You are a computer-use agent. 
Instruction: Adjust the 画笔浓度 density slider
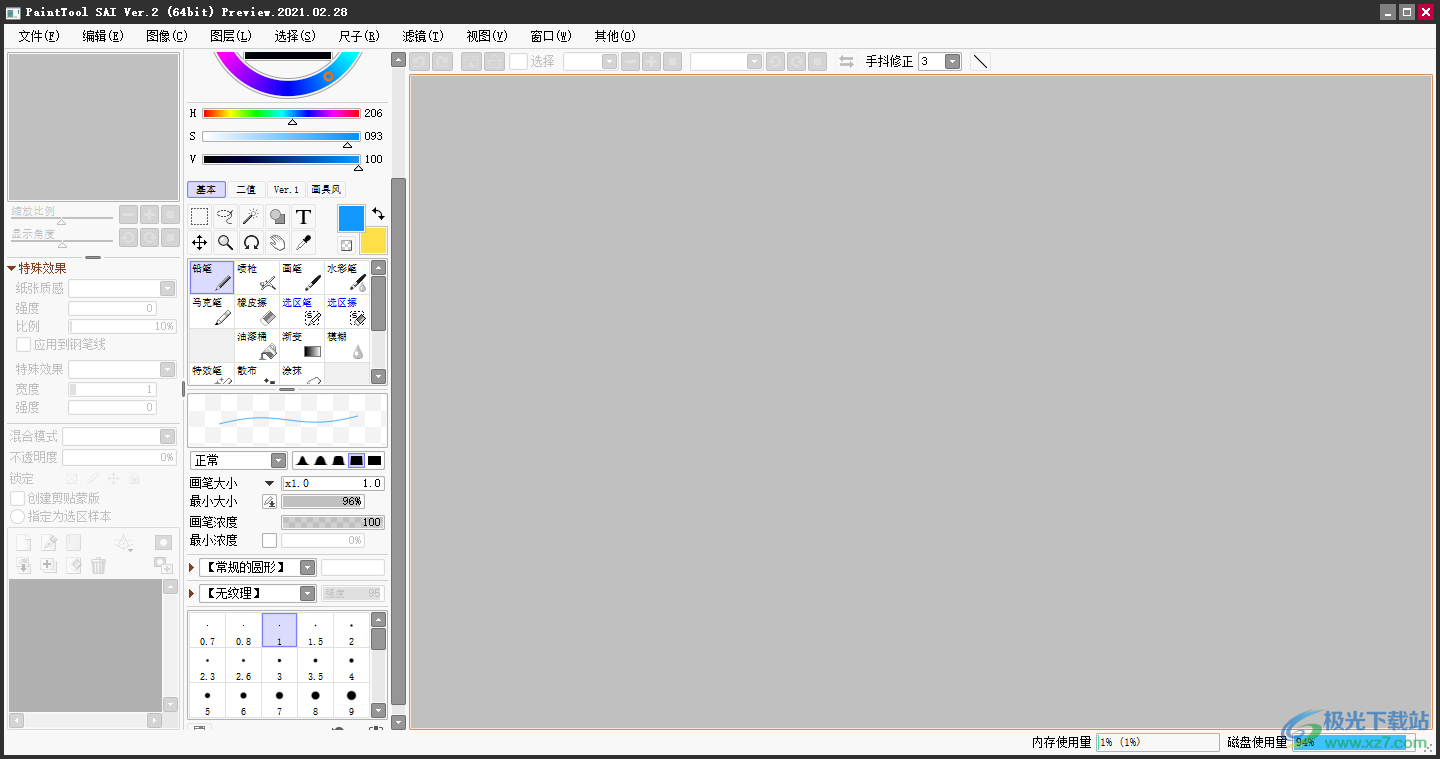click(x=333, y=522)
